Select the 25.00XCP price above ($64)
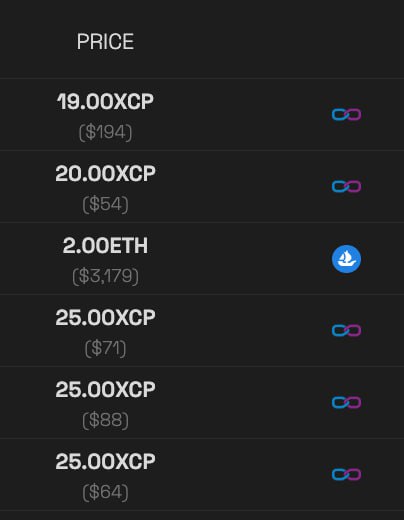The width and height of the screenshot is (404, 520). pos(105,461)
